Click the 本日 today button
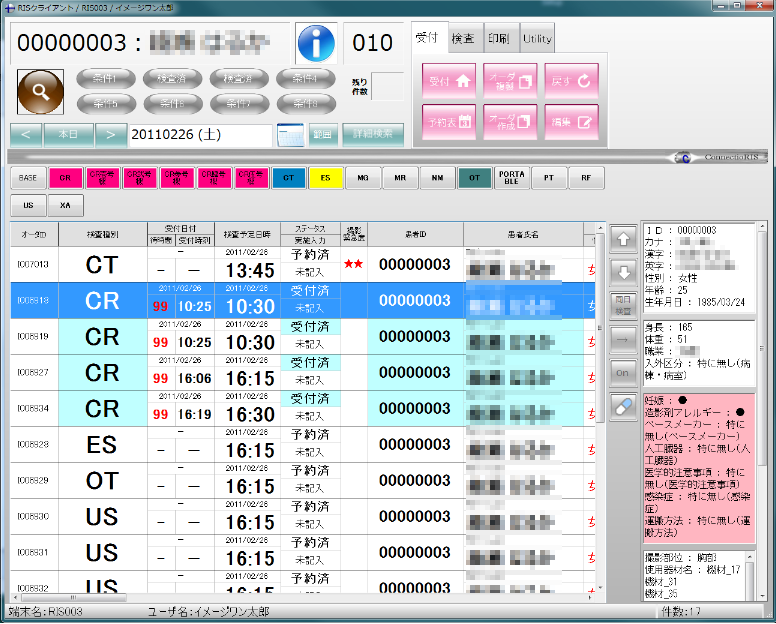This screenshot has height=624, width=776. point(68,134)
